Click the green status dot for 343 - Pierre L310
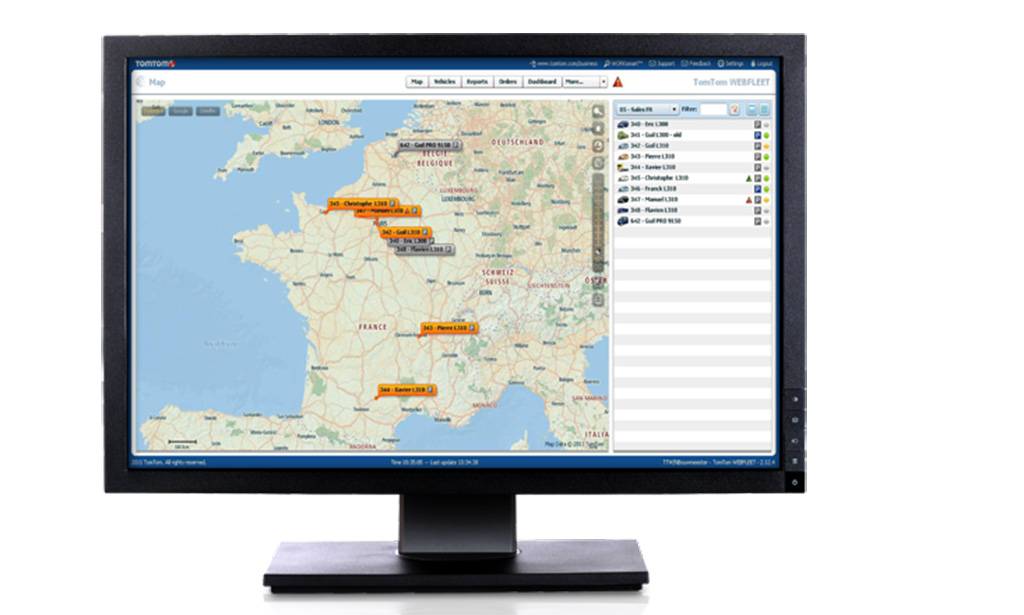This screenshot has height=615, width=1024. pos(765,156)
